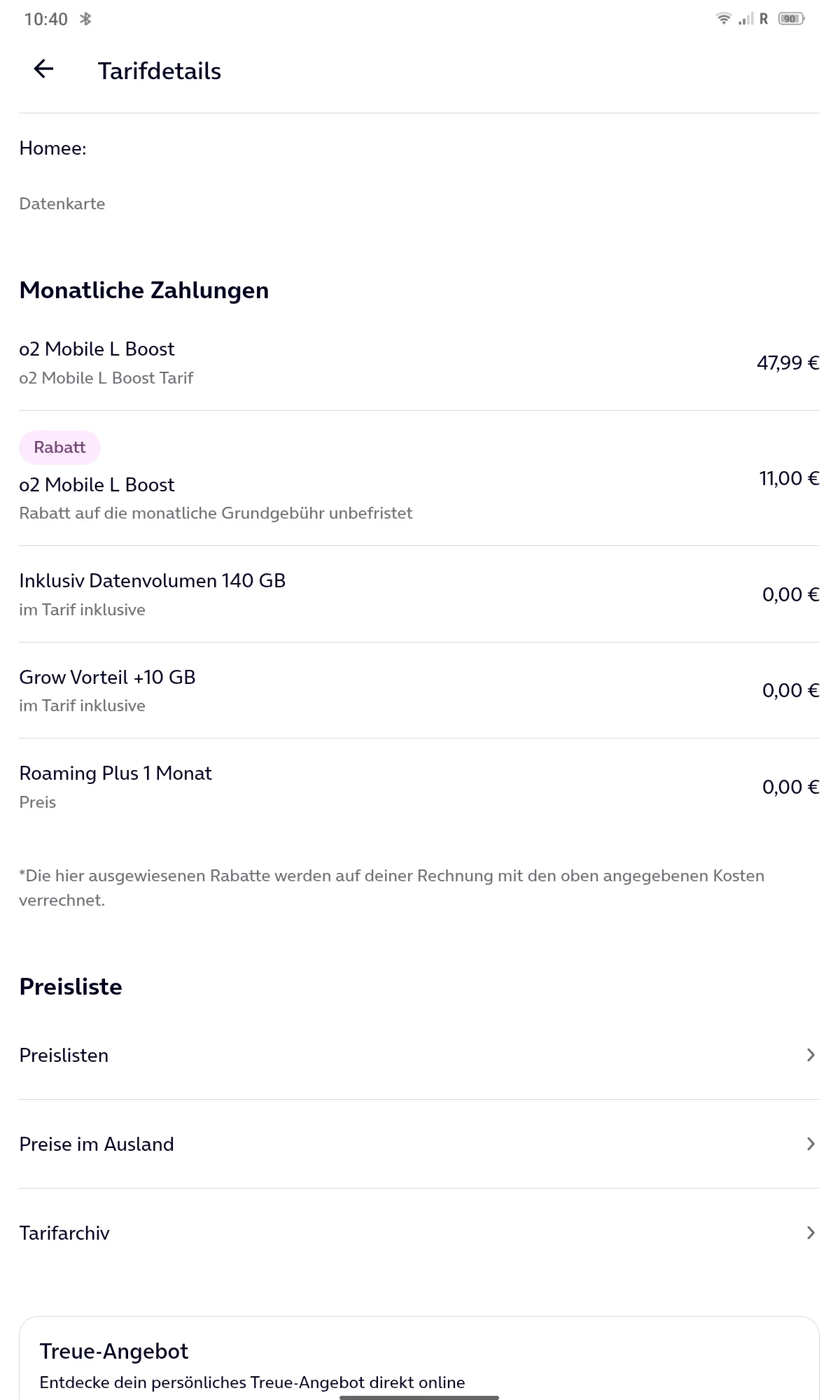The image size is (840, 1400).
Task: Open Preise im Ausland entry
Action: (x=97, y=1144)
